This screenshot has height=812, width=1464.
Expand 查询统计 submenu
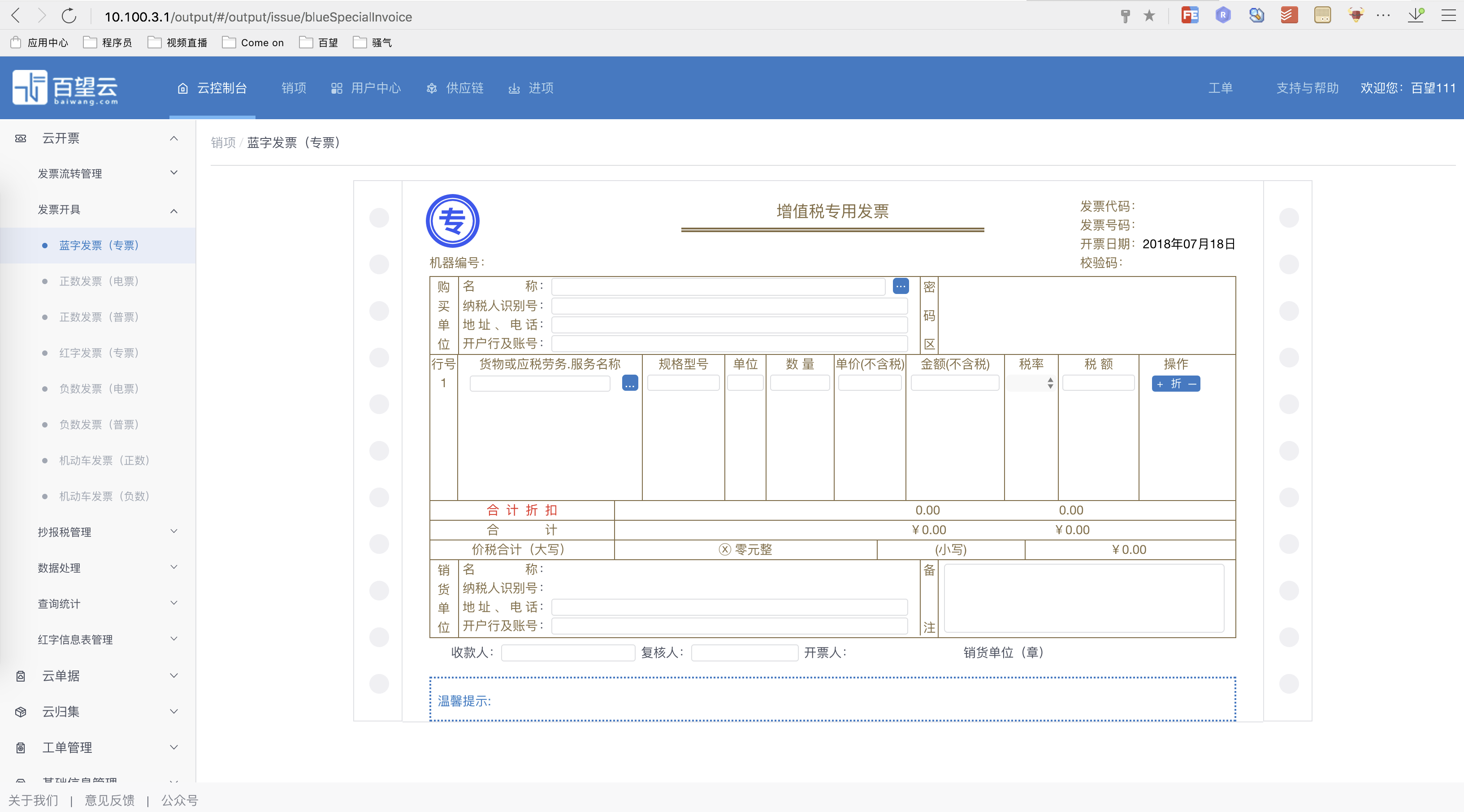[x=174, y=603]
